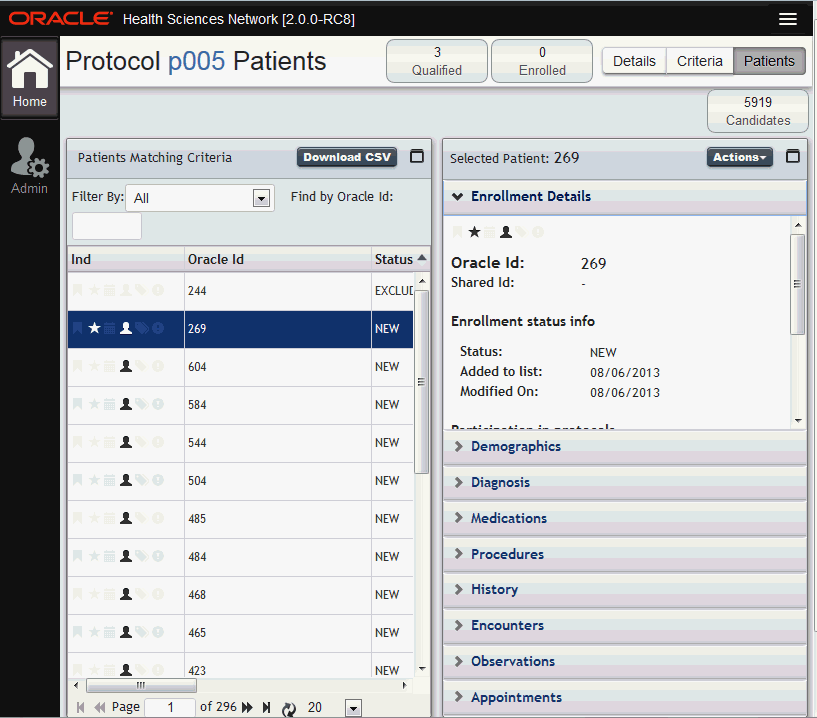817x718 pixels.
Task: Click alert indicator on patient 269 row
Action: point(158,328)
